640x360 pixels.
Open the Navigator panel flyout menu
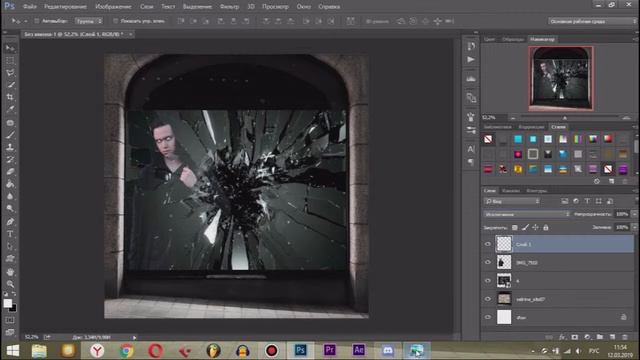tap(635, 39)
